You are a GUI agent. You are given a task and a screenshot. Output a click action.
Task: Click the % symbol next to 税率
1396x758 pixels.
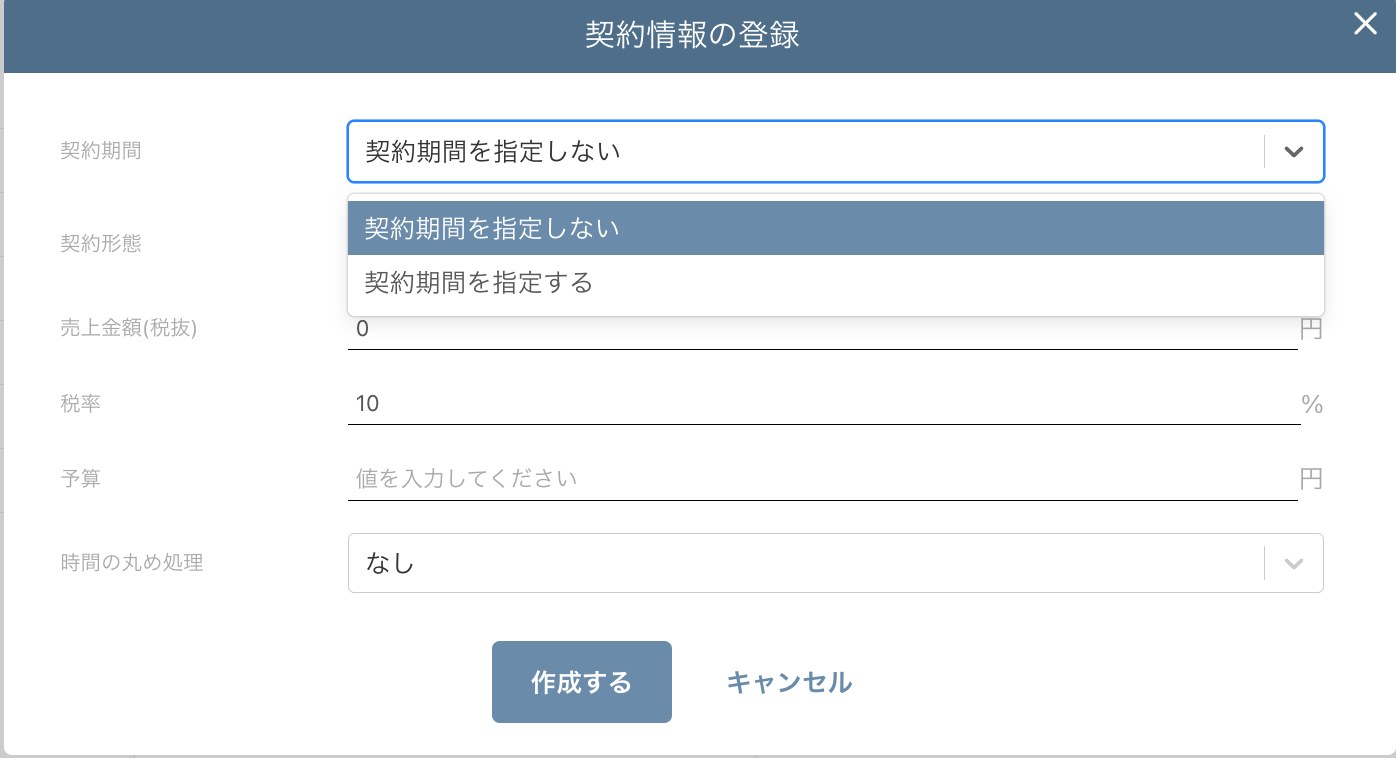click(1312, 403)
